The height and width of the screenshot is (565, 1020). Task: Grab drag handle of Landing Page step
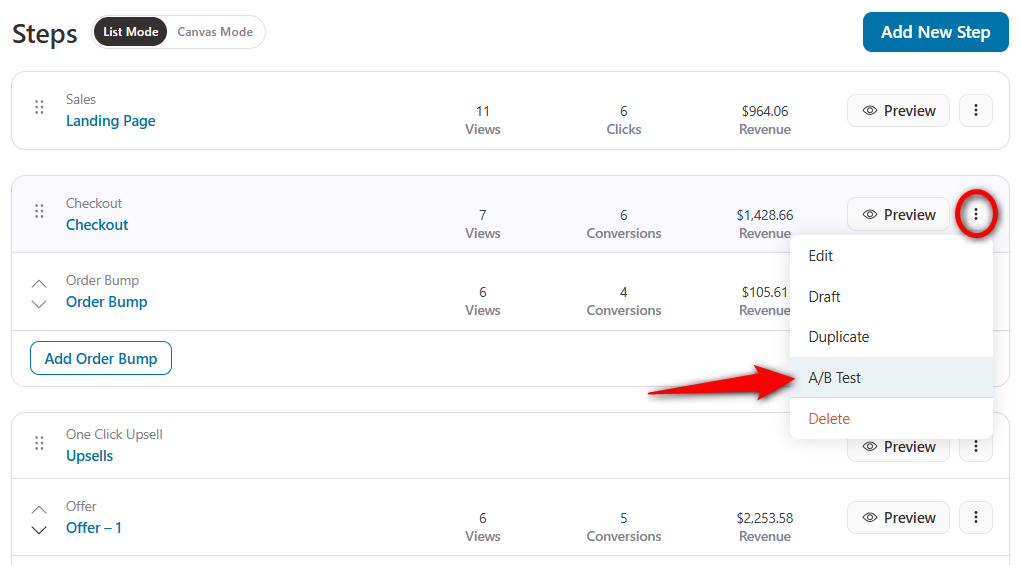pyautogui.click(x=39, y=107)
